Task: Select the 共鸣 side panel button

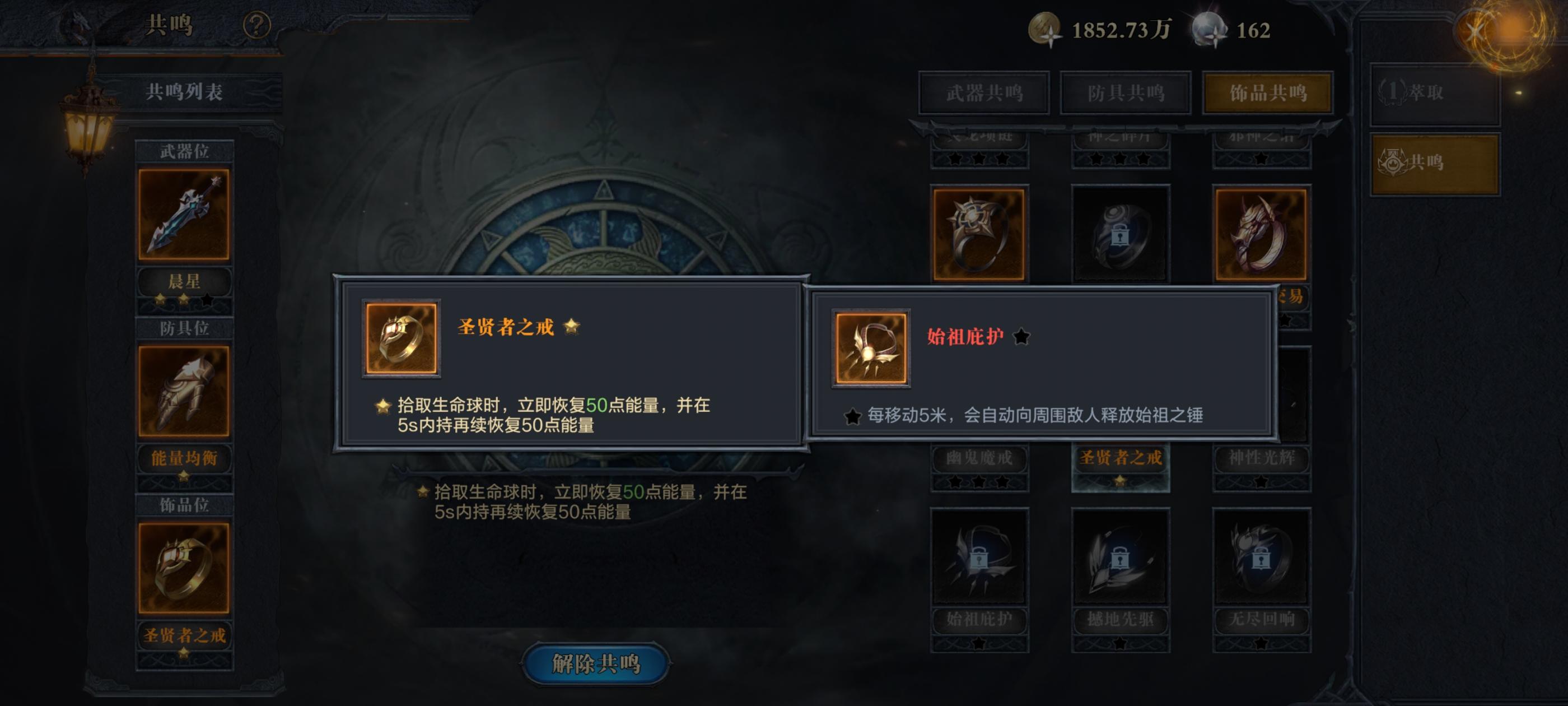Action: tap(1435, 163)
